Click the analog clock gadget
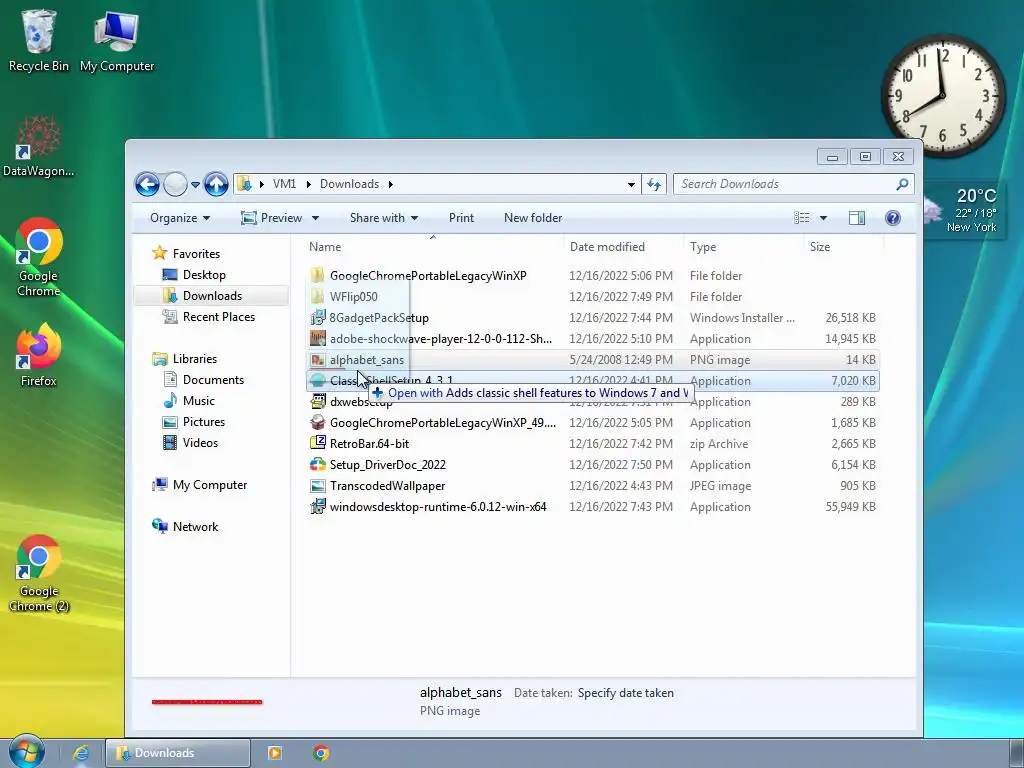The width and height of the screenshot is (1024, 768). coord(942,95)
